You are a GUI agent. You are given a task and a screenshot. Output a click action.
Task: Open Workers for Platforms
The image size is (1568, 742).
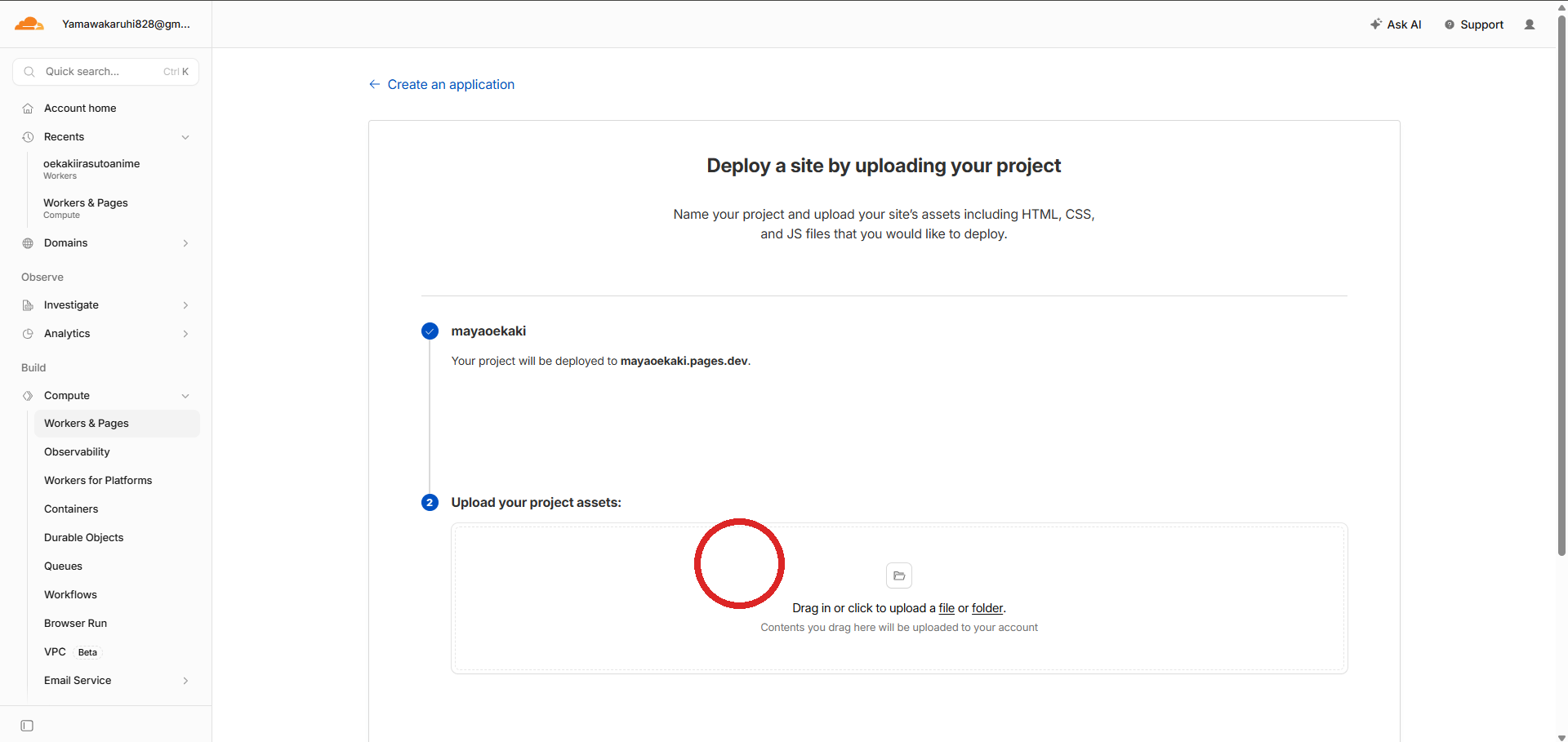point(98,481)
